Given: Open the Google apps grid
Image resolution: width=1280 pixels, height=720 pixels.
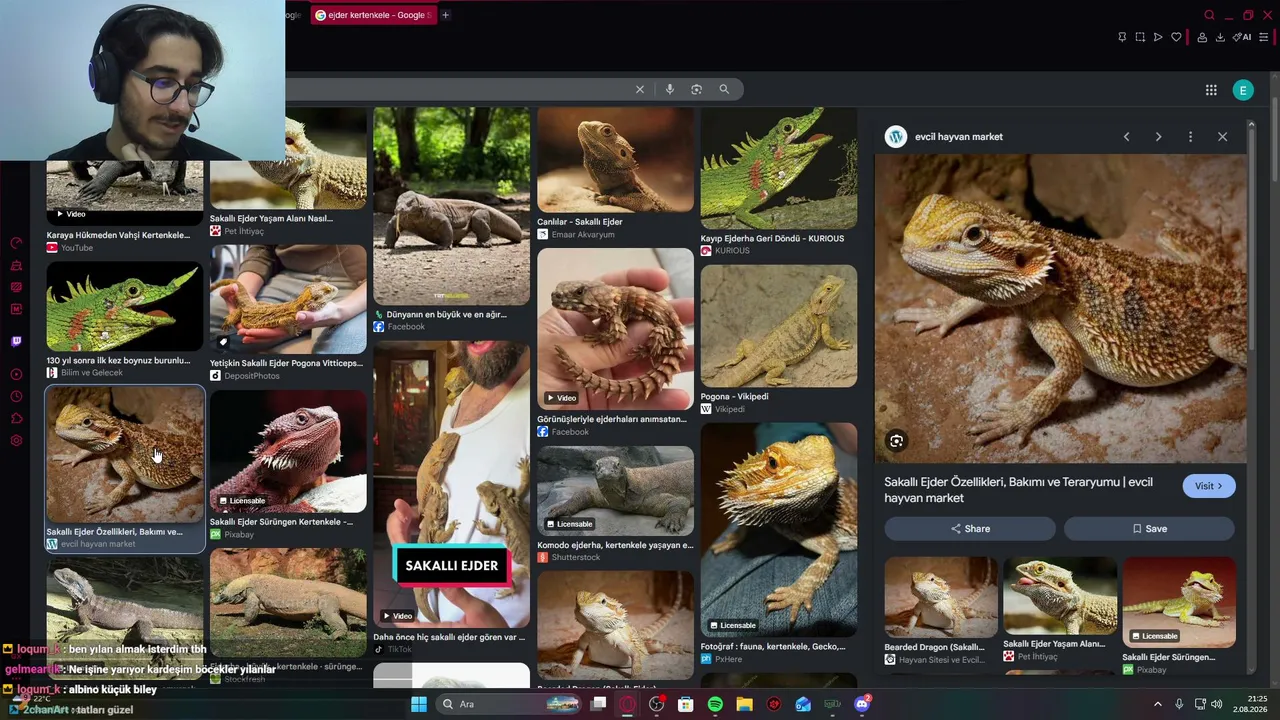Looking at the screenshot, I should [1211, 90].
